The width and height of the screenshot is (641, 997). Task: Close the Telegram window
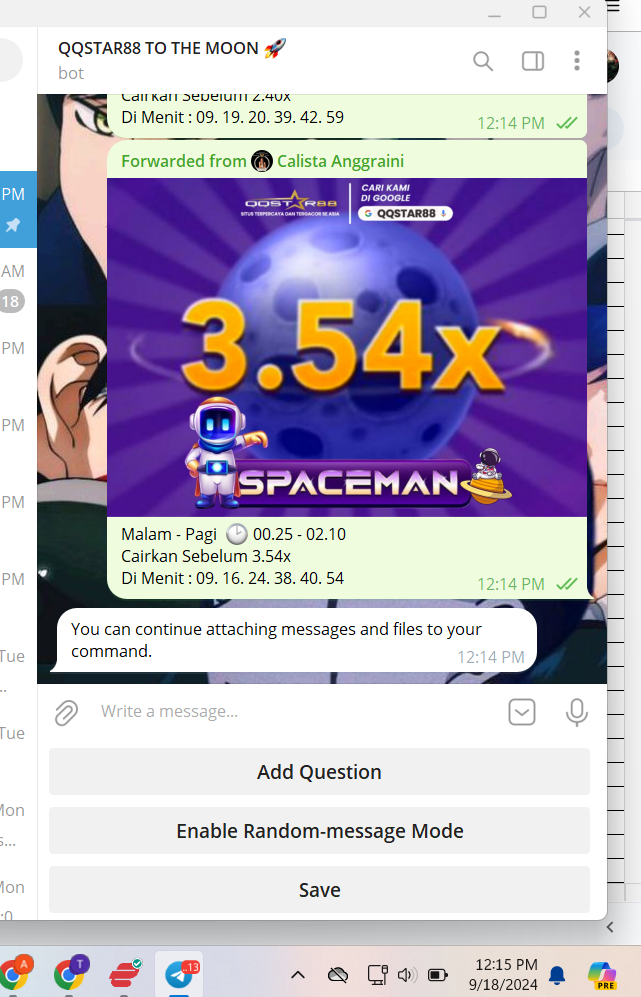[x=584, y=12]
